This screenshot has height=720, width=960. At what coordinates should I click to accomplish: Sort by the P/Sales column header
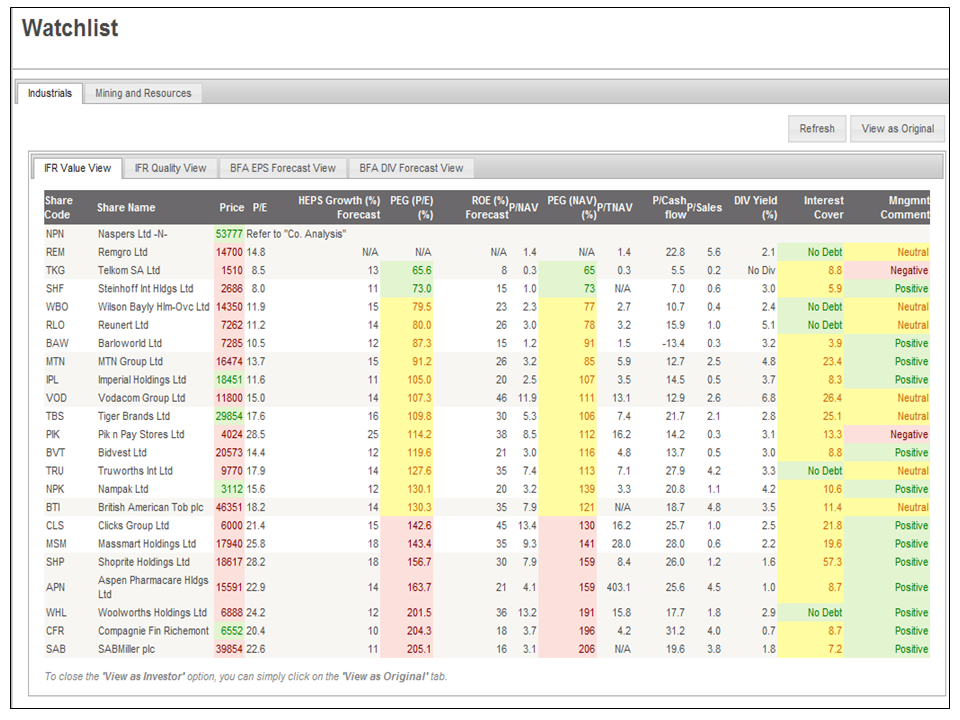(704, 208)
